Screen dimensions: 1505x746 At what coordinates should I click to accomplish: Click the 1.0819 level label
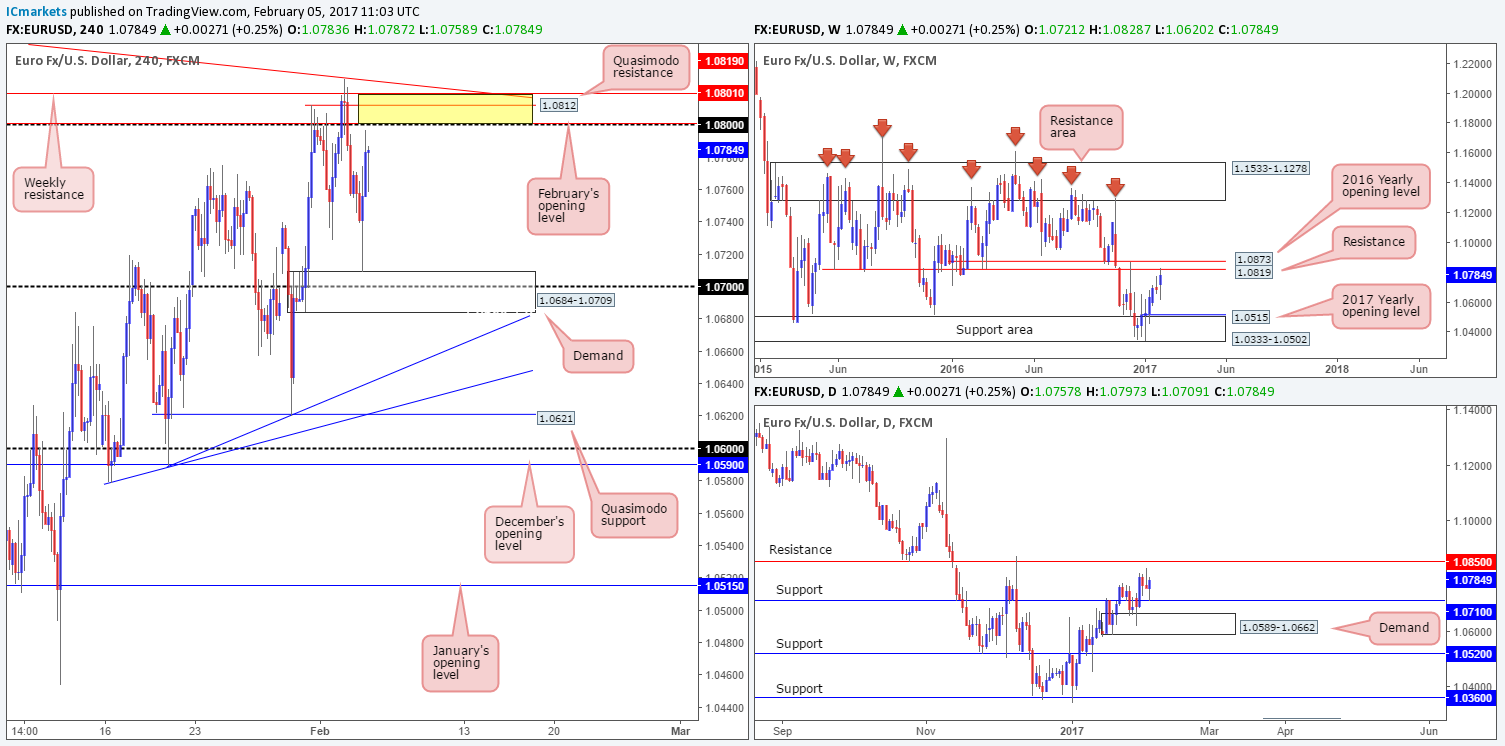(1254, 272)
